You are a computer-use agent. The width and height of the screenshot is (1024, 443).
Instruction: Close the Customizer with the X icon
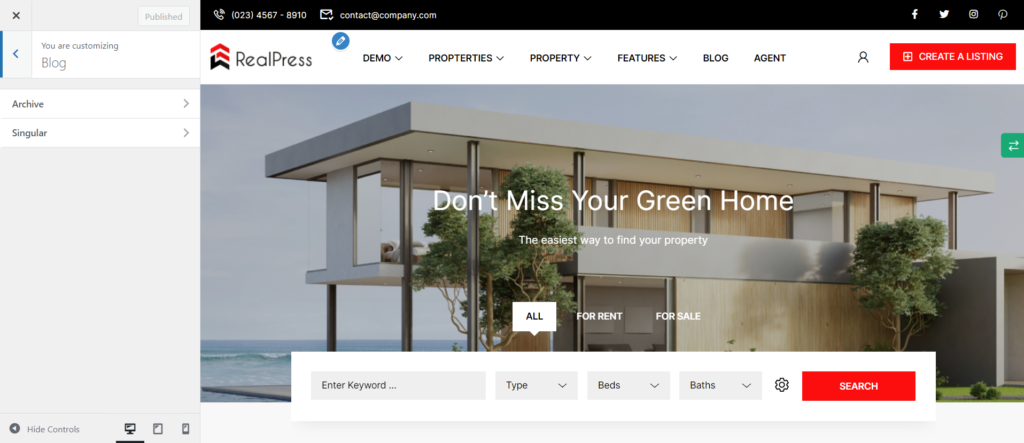tap(16, 16)
